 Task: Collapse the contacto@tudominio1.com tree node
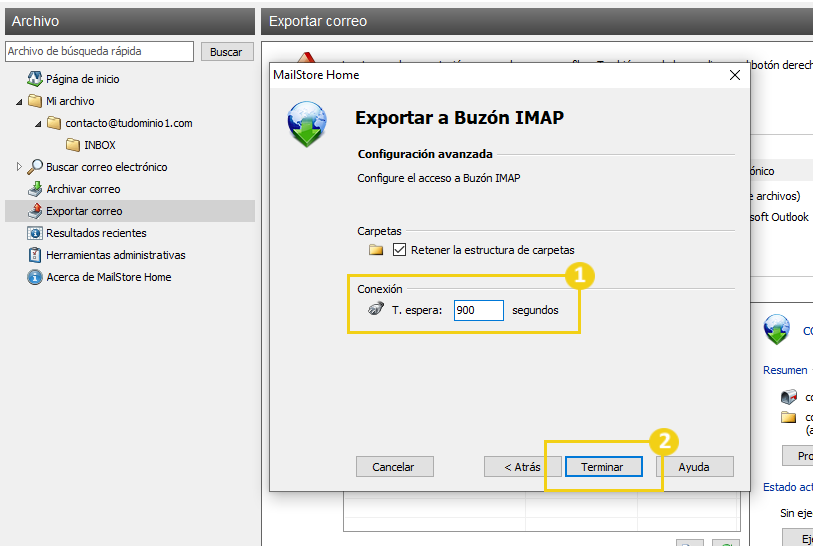click(x=38, y=124)
